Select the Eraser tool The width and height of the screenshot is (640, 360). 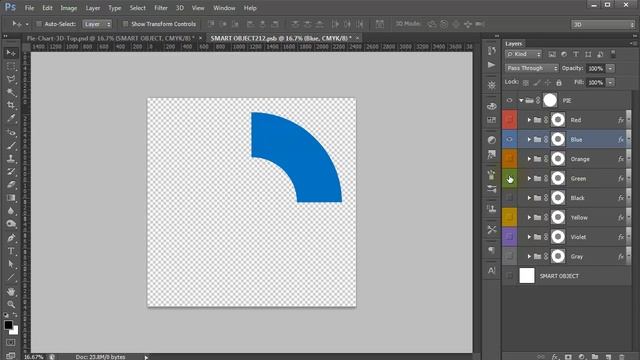tap(11, 184)
